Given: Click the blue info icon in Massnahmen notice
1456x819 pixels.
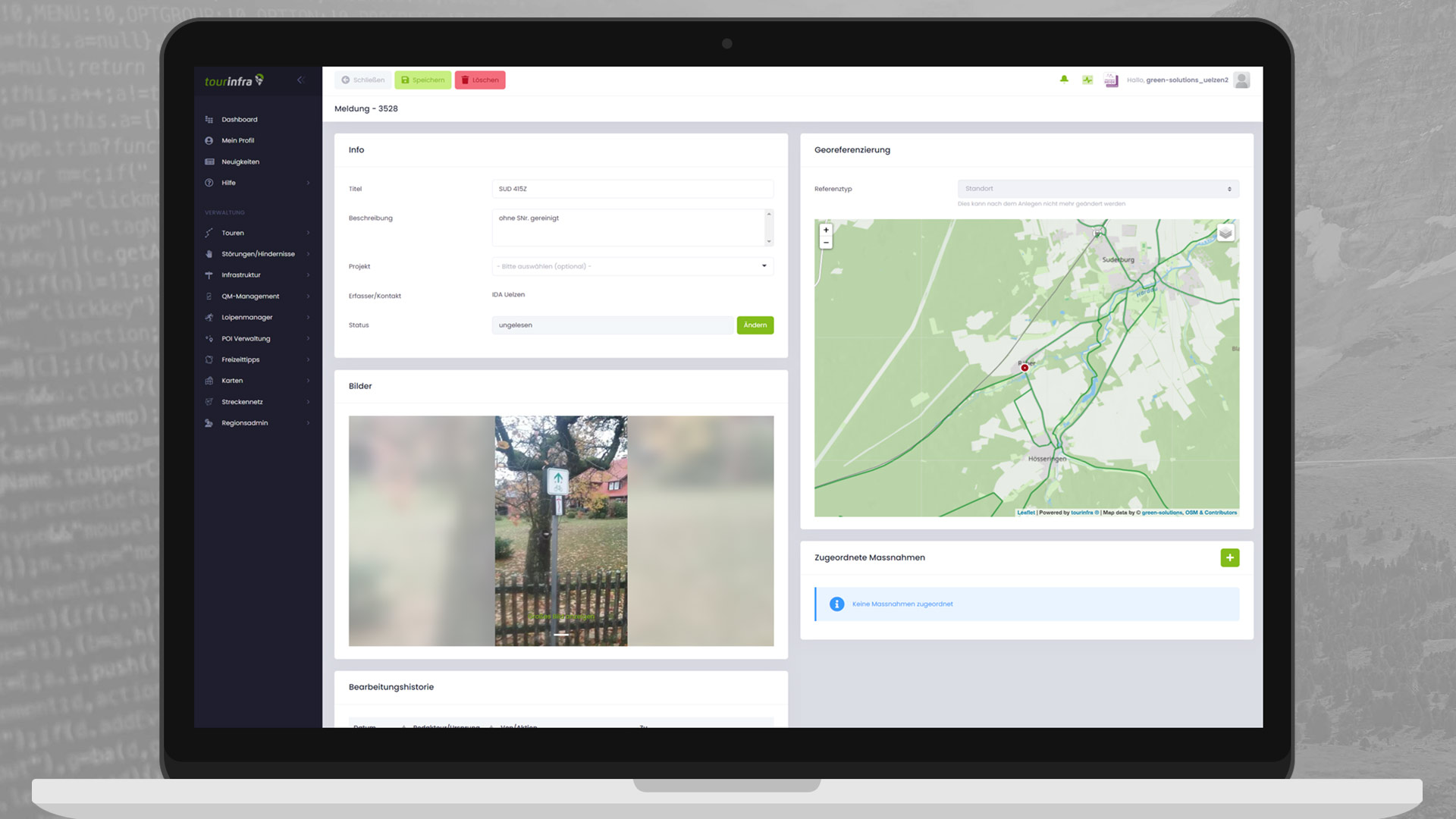Looking at the screenshot, I should 836,604.
